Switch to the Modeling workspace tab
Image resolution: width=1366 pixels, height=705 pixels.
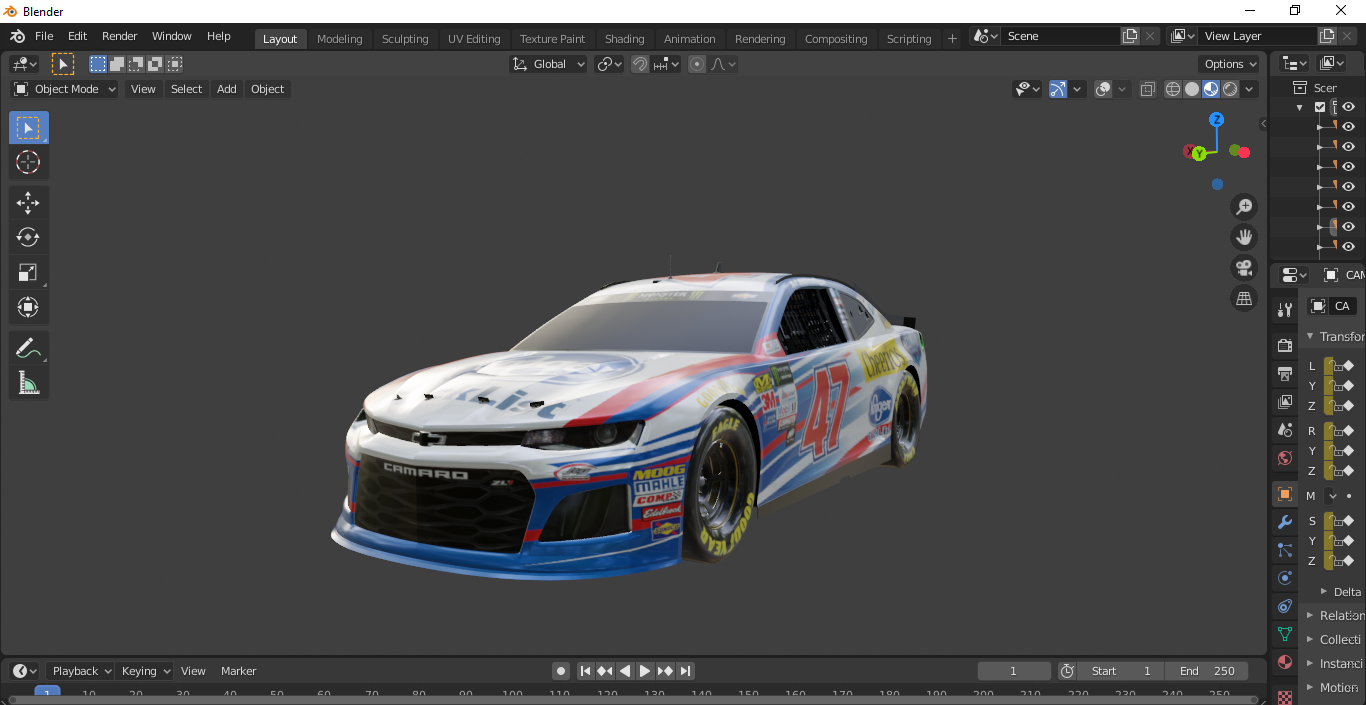pos(339,39)
